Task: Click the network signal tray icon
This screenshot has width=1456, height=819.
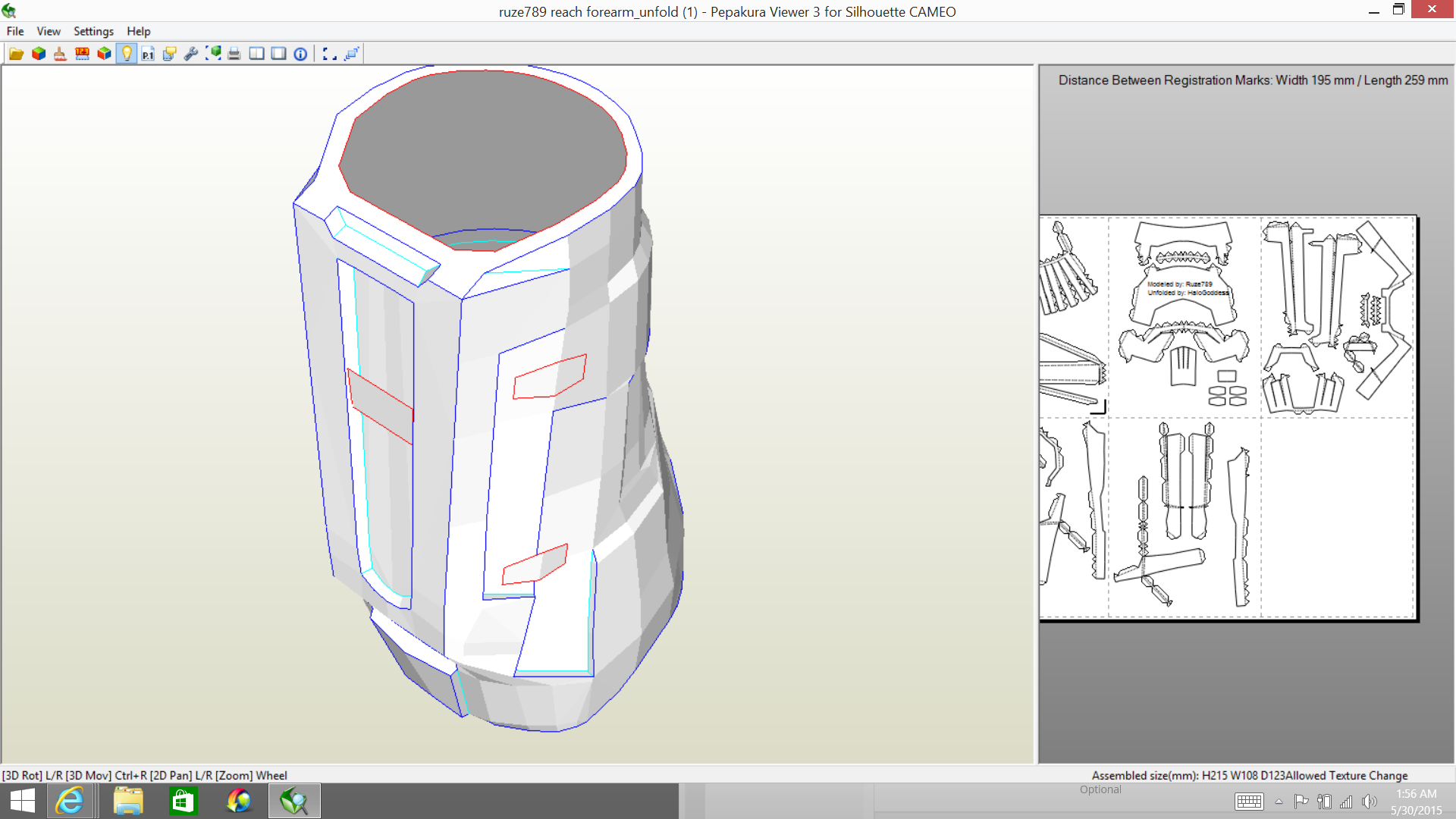Action: tap(1347, 802)
